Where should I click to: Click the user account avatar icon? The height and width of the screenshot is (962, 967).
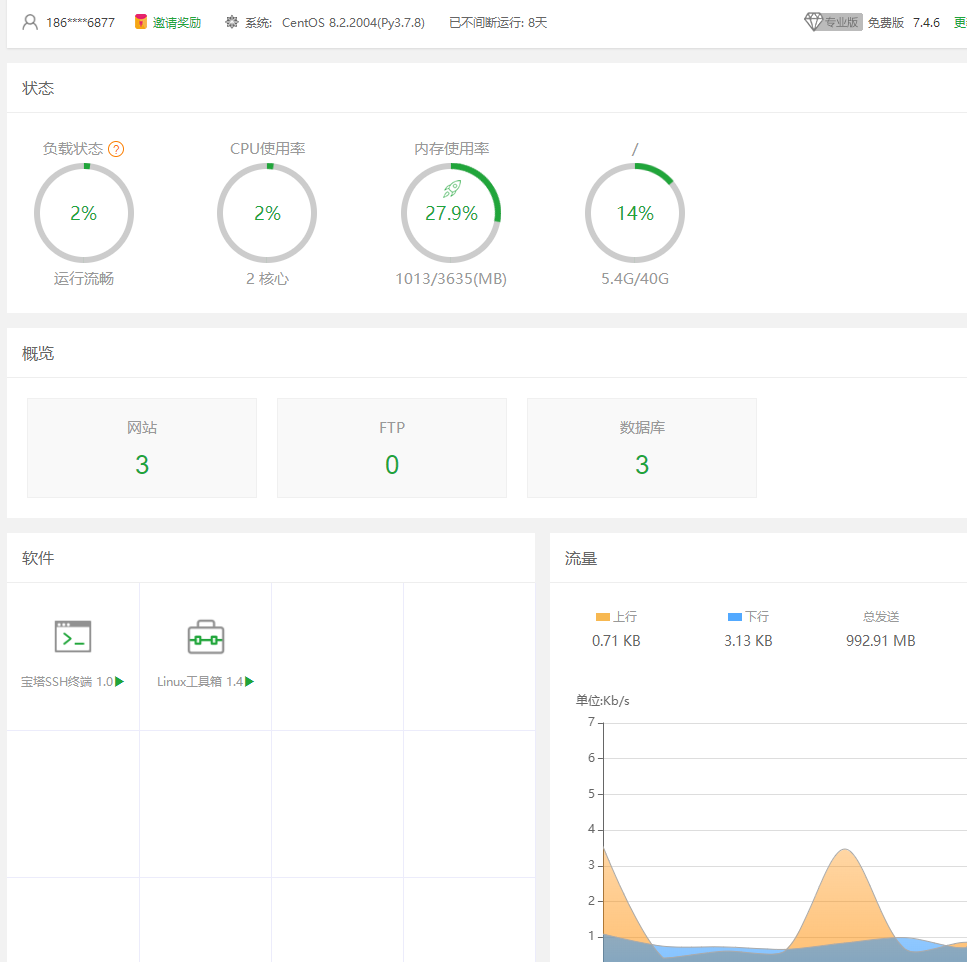(30, 22)
